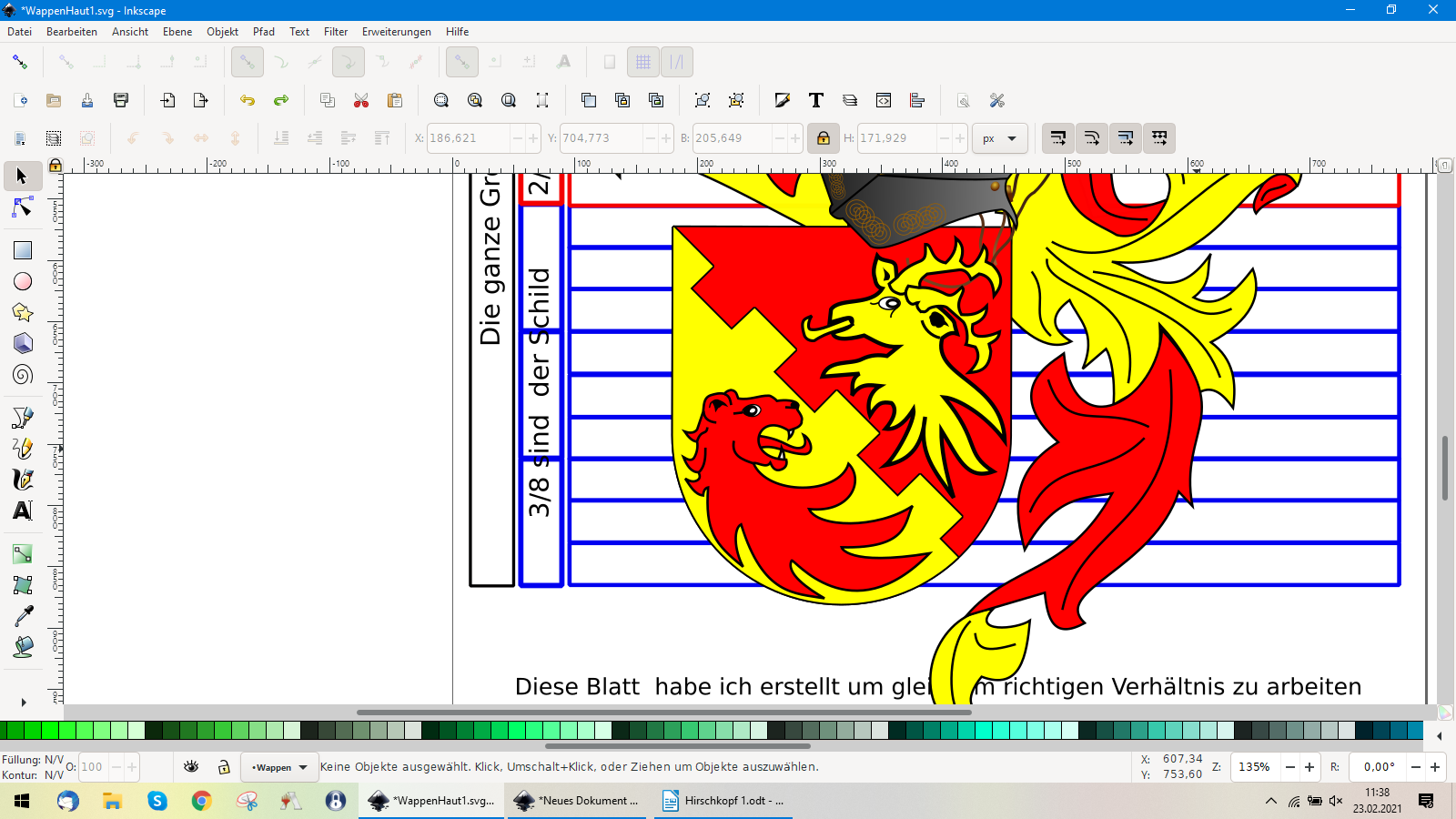Activate the Star and polygon tool
This screenshot has width=1456, height=819.
[x=23, y=312]
